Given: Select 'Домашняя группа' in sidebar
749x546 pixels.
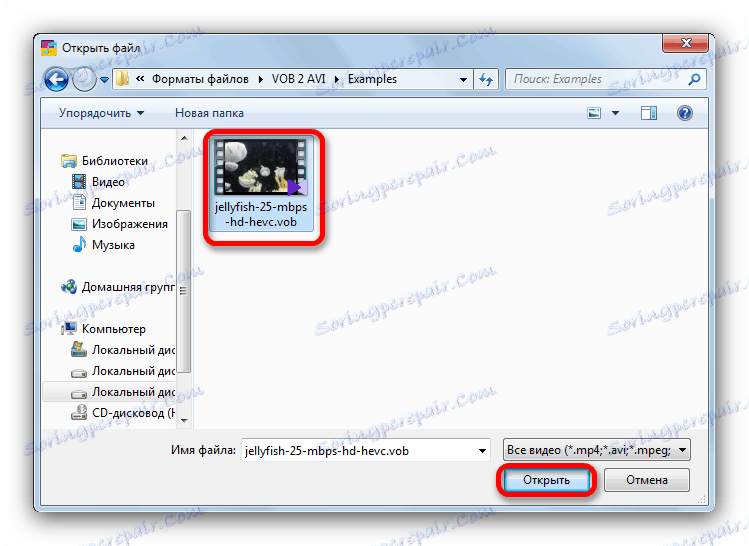Looking at the screenshot, I should coord(128,287).
